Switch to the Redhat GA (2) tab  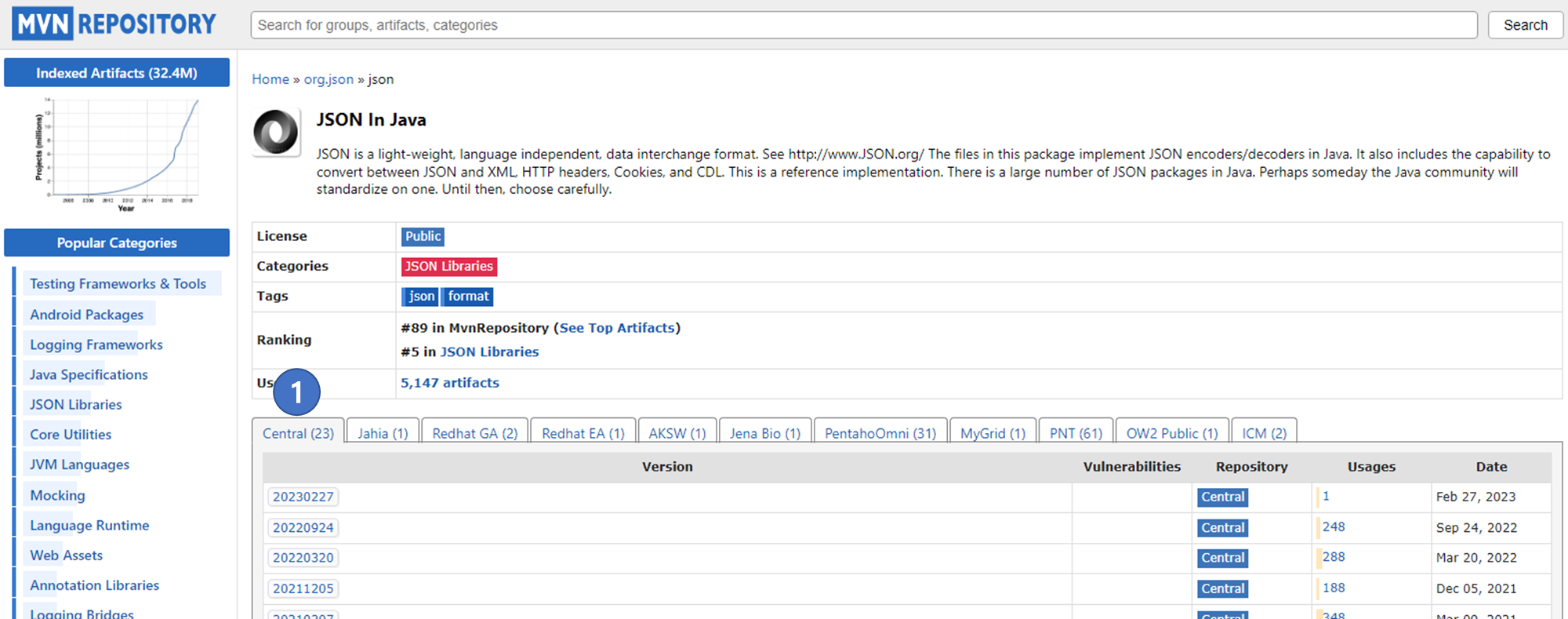475,433
